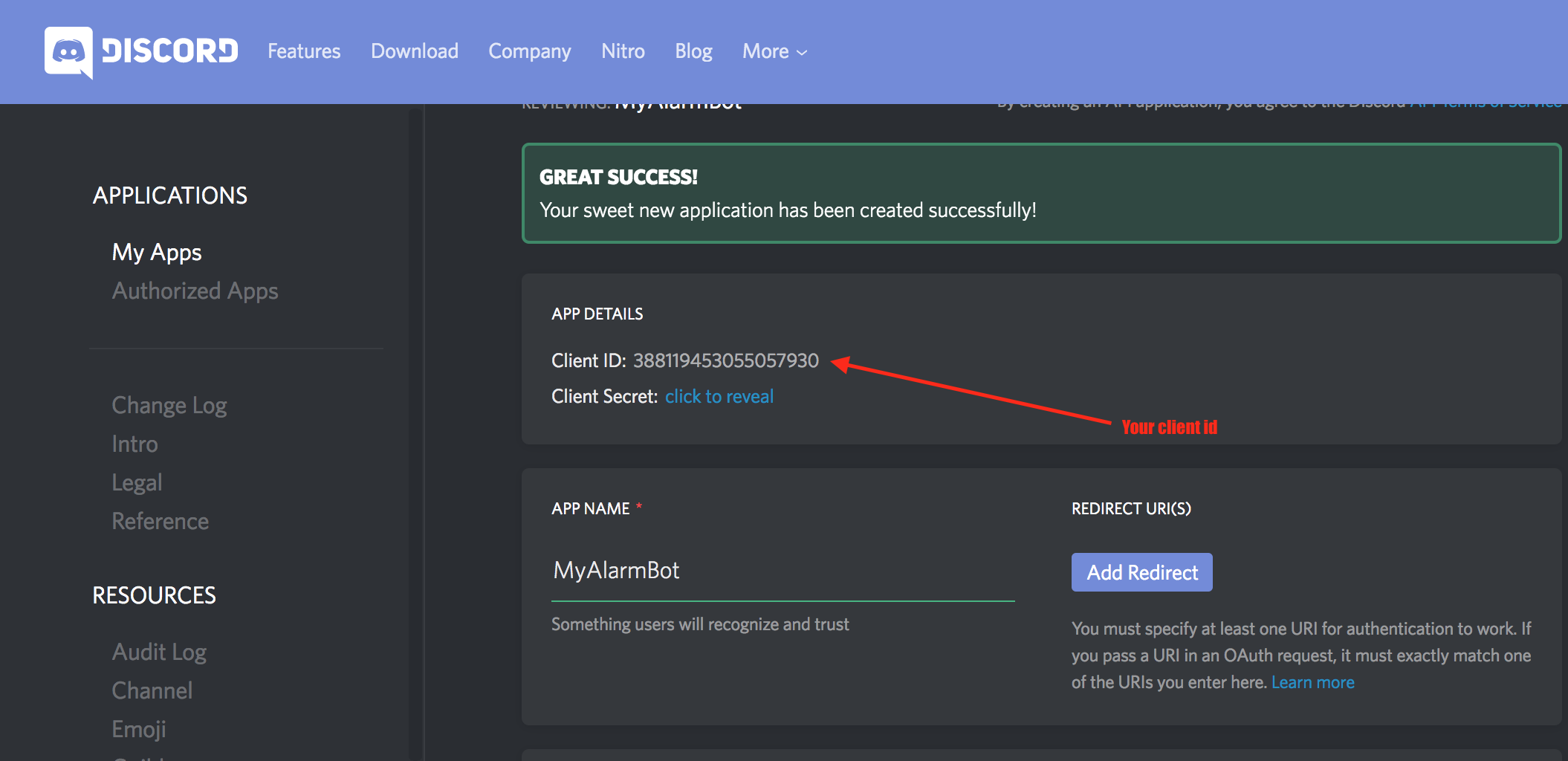Open the Audit Log resource page
Image resolution: width=1568 pixels, height=761 pixels.
[159, 652]
